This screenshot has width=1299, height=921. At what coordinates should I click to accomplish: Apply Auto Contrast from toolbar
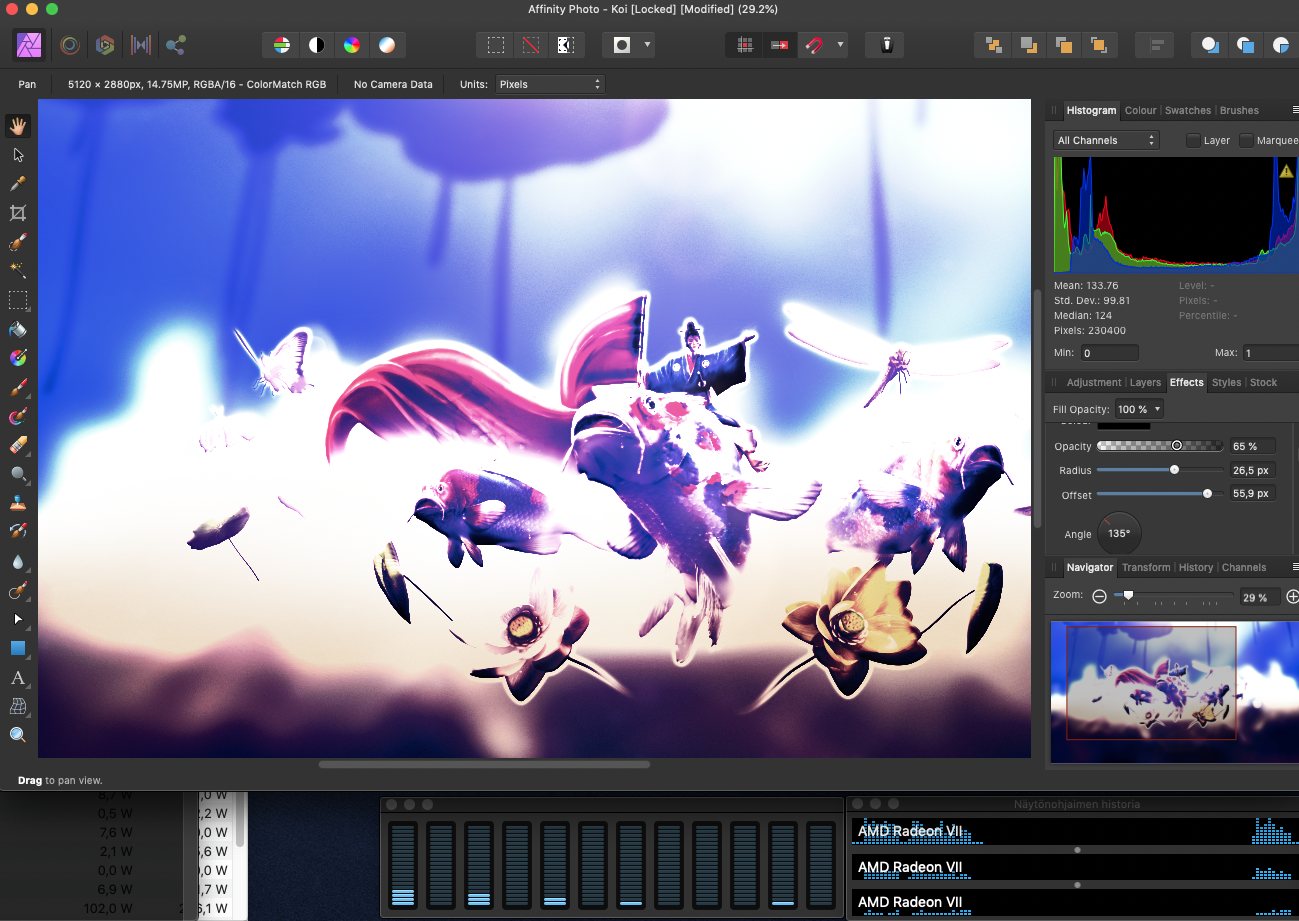316,45
